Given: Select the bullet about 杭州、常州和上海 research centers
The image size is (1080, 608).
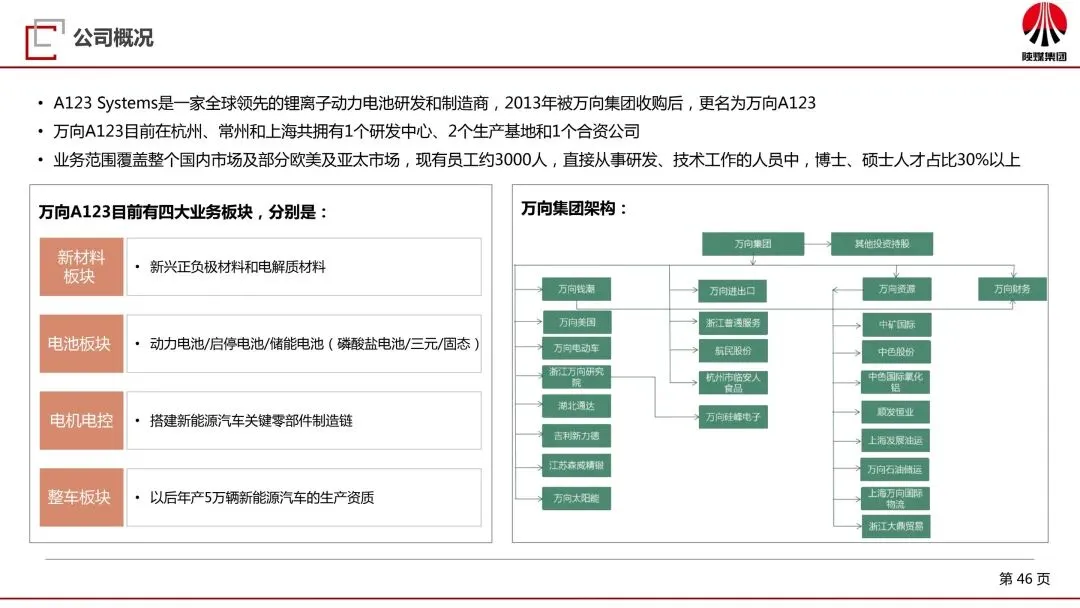Looking at the screenshot, I should (346, 132).
